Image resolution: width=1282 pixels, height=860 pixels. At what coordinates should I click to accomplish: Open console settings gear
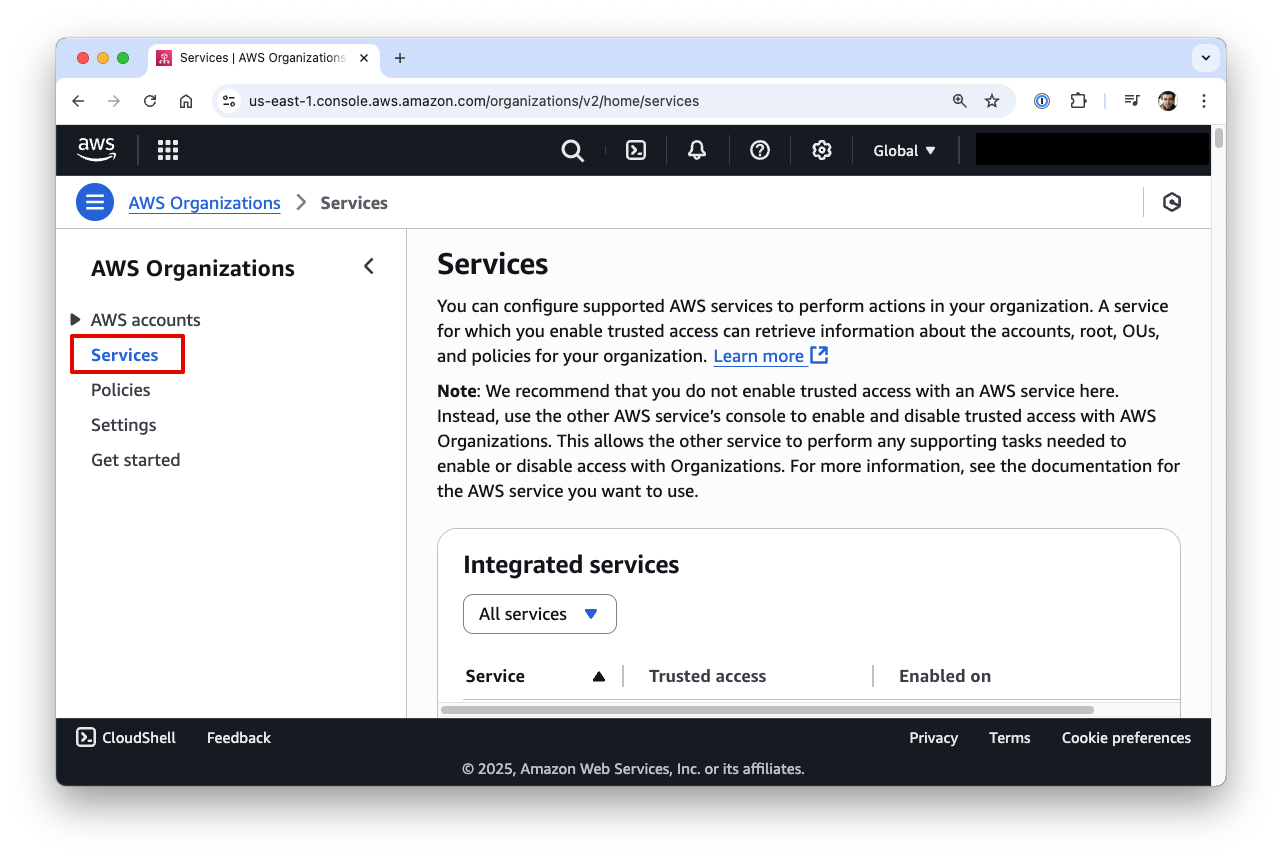(822, 150)
